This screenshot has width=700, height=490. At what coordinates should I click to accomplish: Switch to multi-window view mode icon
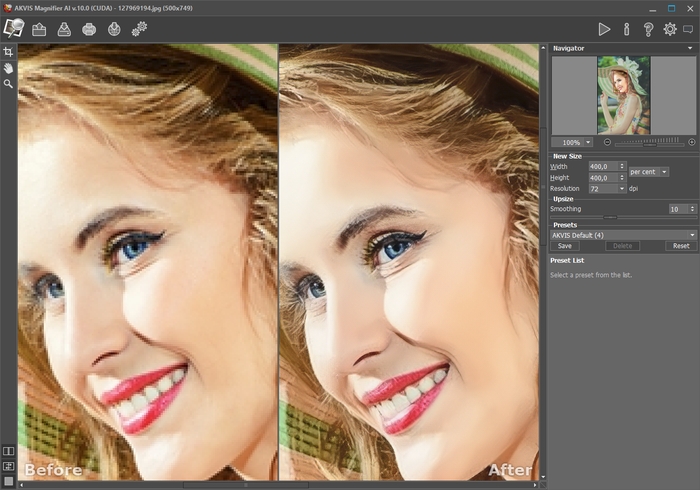(8, 466)
